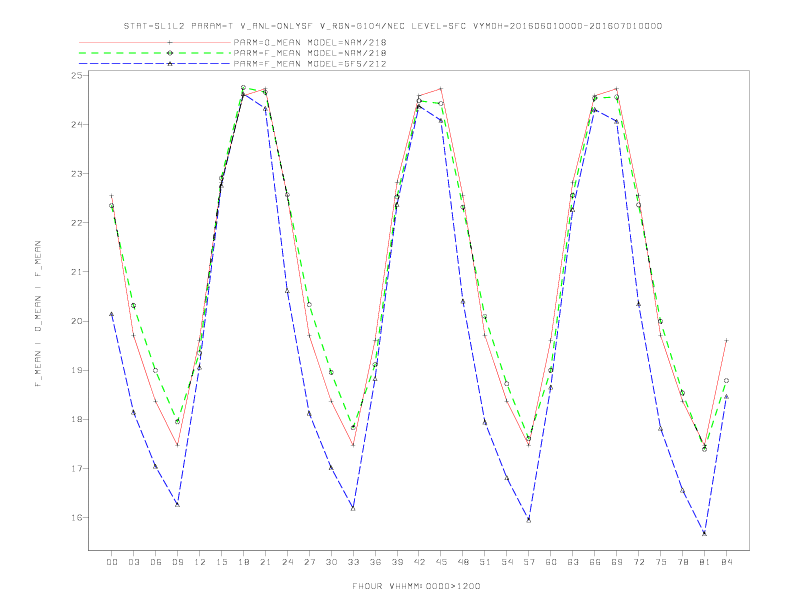Image resolution: width=792 pixels, height=612 pixels.
Task: Click the lowest blue triangle data point at hour 81
Action: [x=705, y=533]
